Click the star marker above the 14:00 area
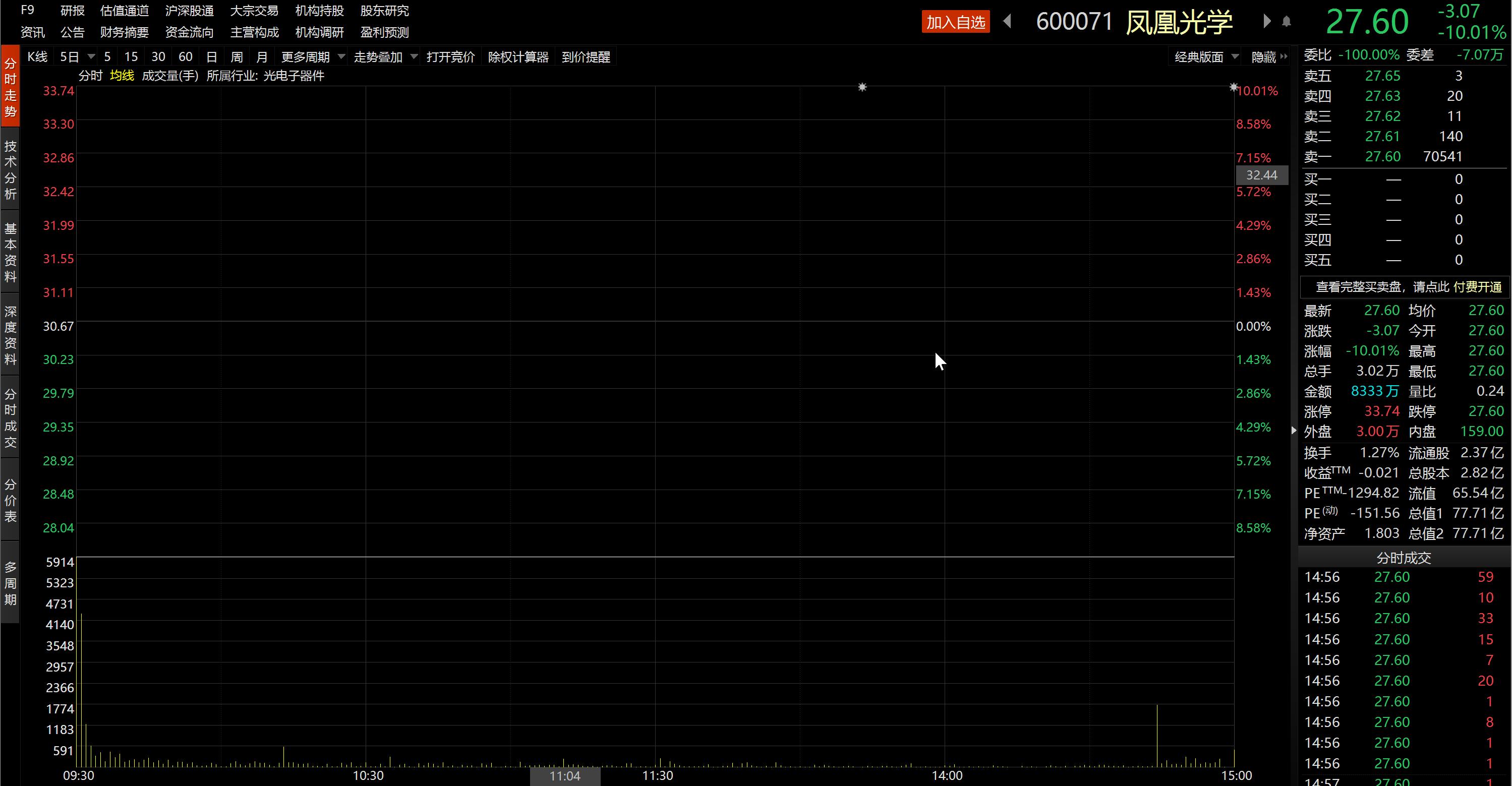This screenshot has width=1512, height=786. 861,87
